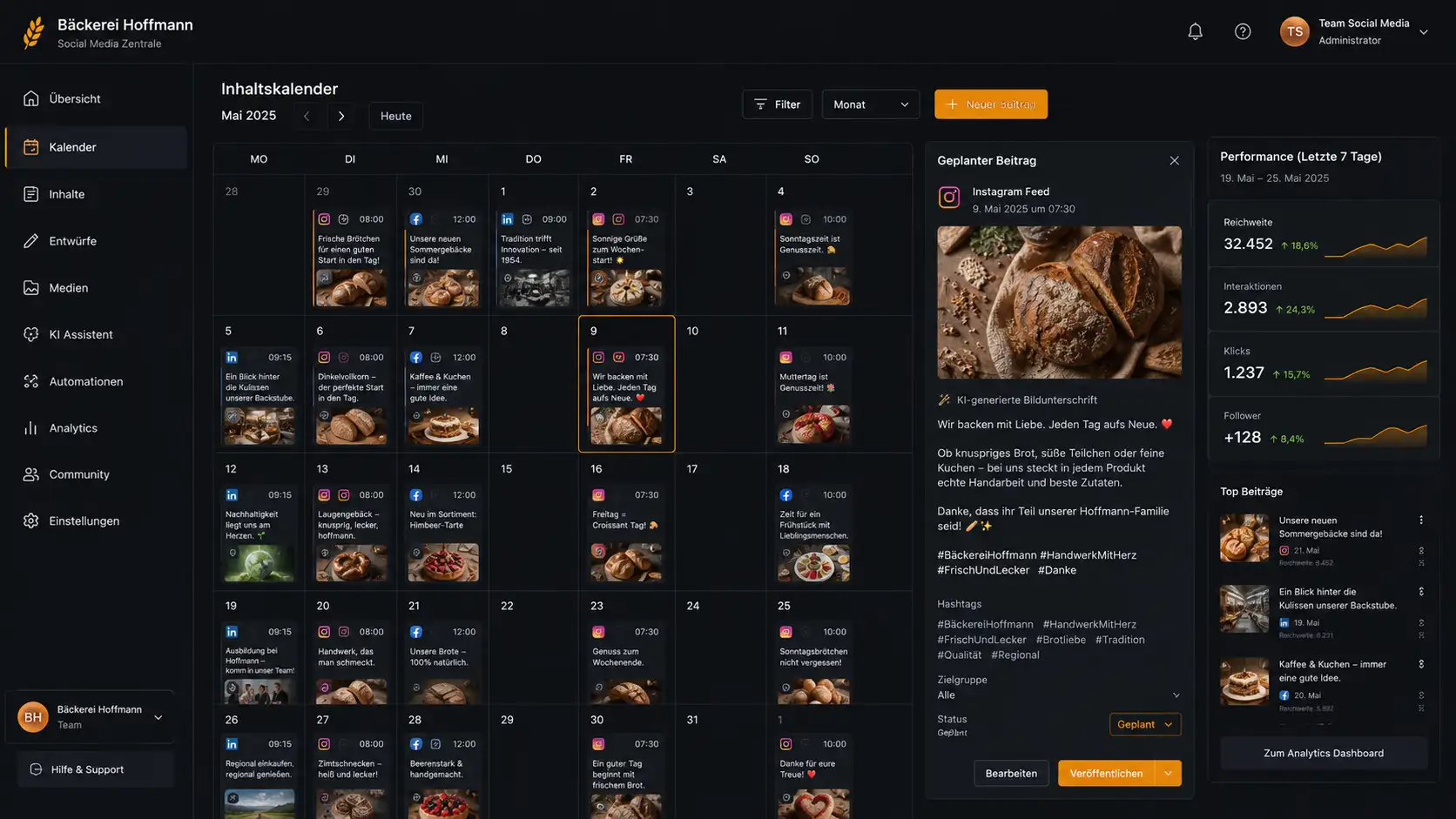Click the hashtag '#Regional'
Viewport: 1456px width, 819px height.
pyautogui.click(x=1015, y=655)
